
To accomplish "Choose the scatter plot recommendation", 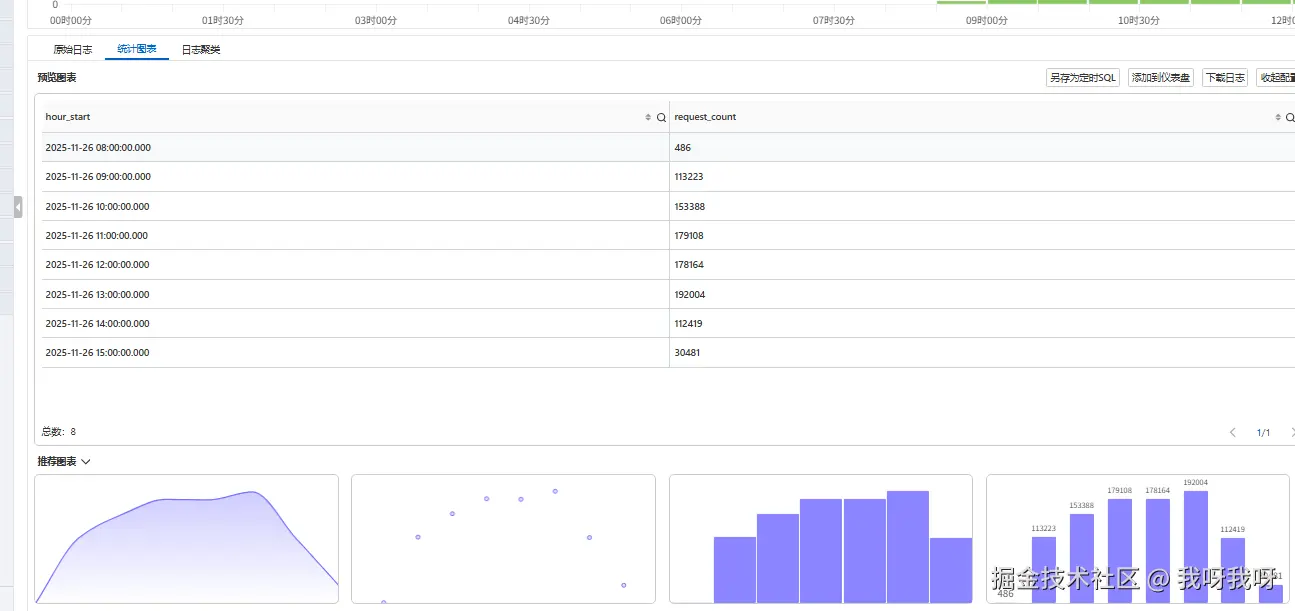I will click(x=503, y=539).
